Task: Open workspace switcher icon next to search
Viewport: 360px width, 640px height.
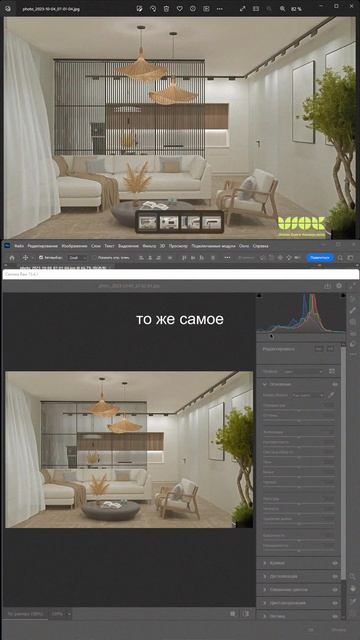Action: tap(351, 258)
